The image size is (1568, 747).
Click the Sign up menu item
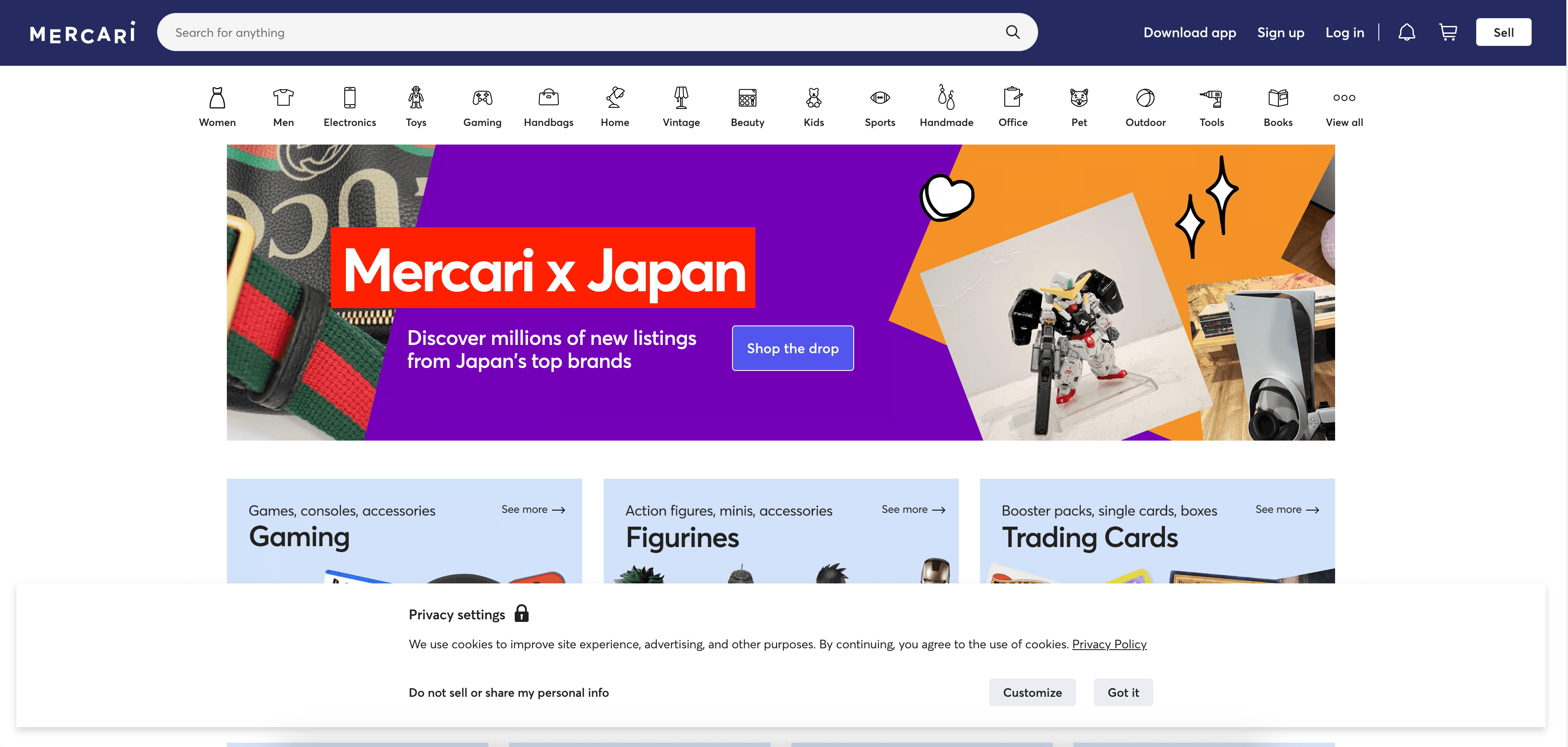pos(1280,33)
